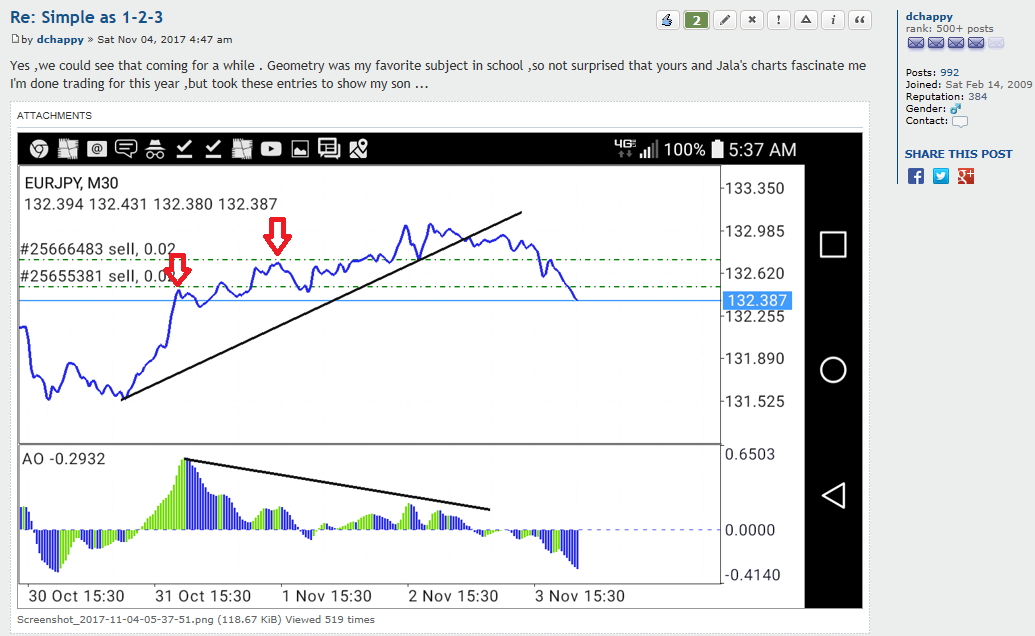Share this post on Facebook
1035x636 pixels.
tap(916, 176)
